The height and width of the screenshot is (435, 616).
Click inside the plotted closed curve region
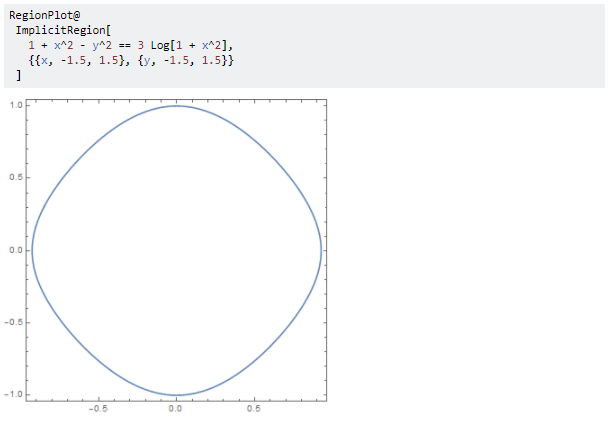(176, 250)
